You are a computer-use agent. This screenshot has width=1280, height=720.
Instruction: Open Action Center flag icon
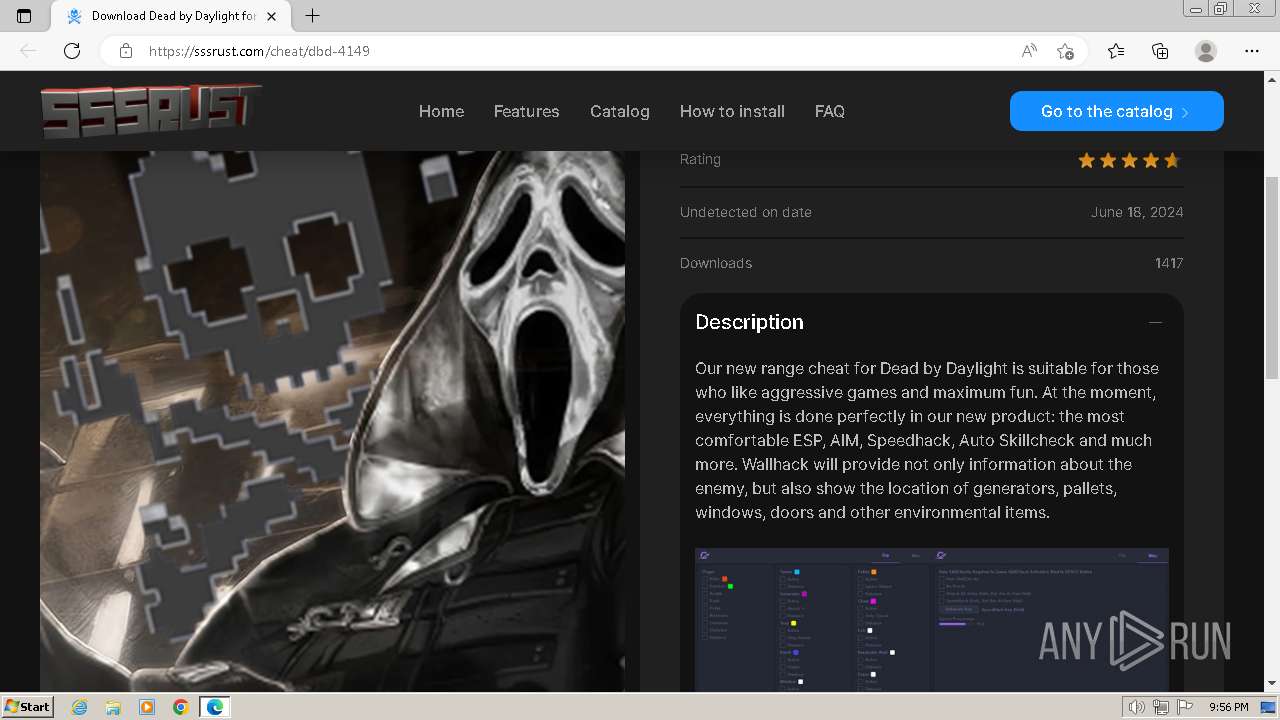click(x=1184, y=707)
